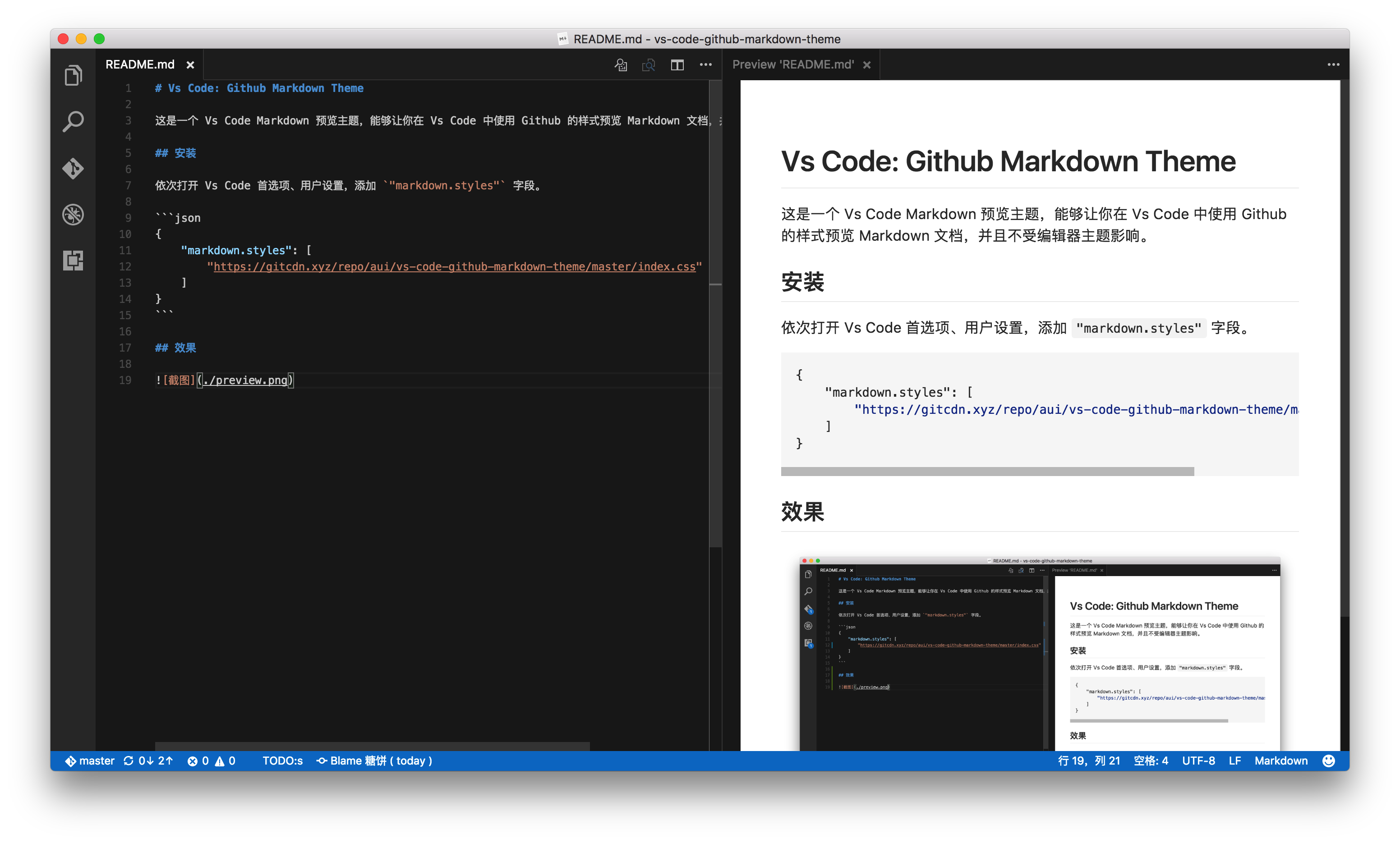Click the screenshot thumbnail in the preview
The image size is (1400, 843).
click(x=1040, y=653)
